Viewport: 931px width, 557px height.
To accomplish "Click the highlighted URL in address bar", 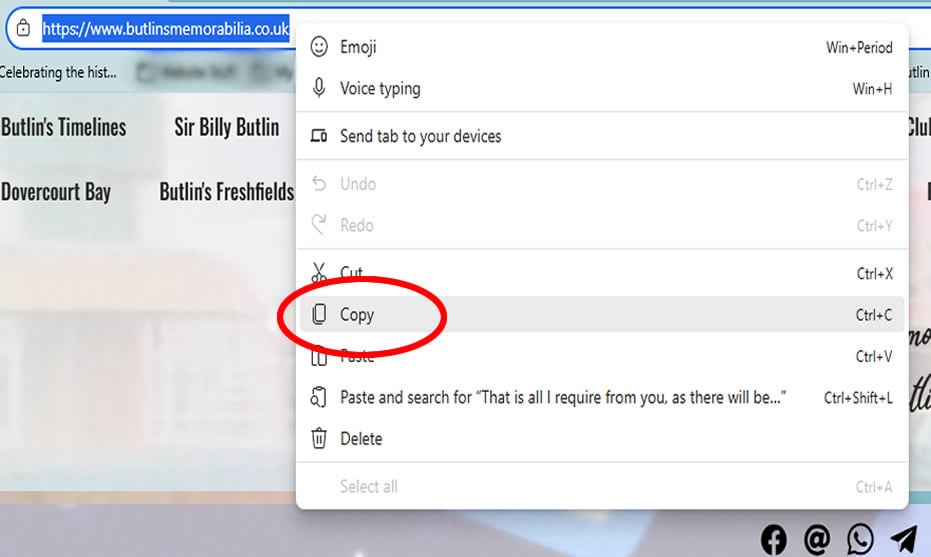I will tap(165, 29).
